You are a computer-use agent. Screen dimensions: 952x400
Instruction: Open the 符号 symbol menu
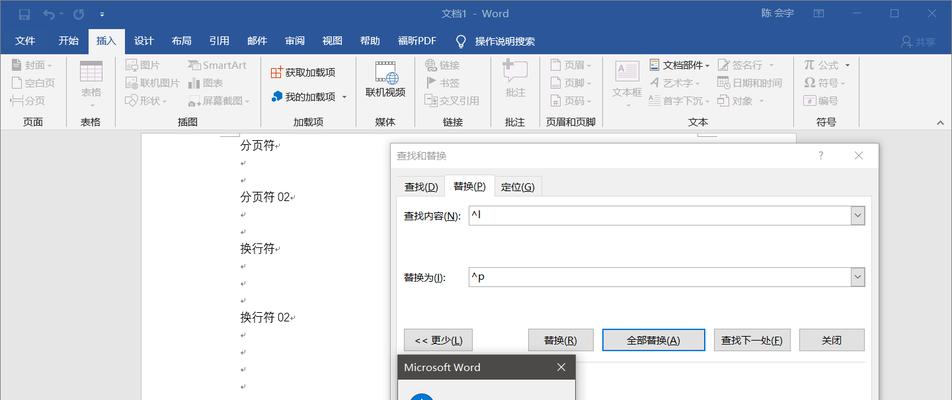pos(824,83)
